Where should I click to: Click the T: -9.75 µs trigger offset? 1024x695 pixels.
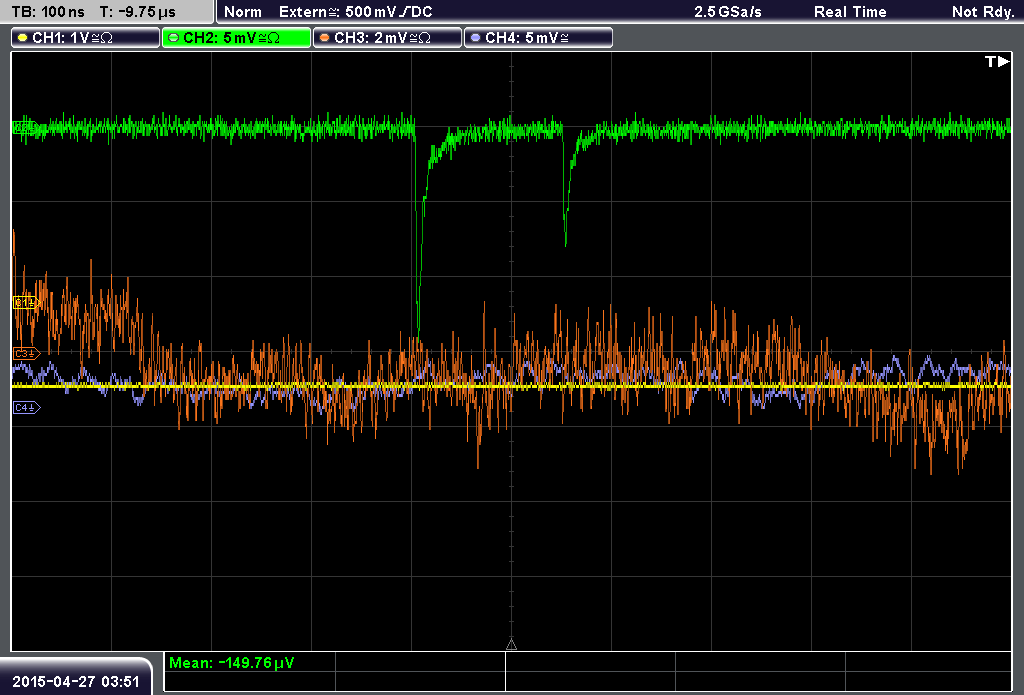(x=138, y=12)
